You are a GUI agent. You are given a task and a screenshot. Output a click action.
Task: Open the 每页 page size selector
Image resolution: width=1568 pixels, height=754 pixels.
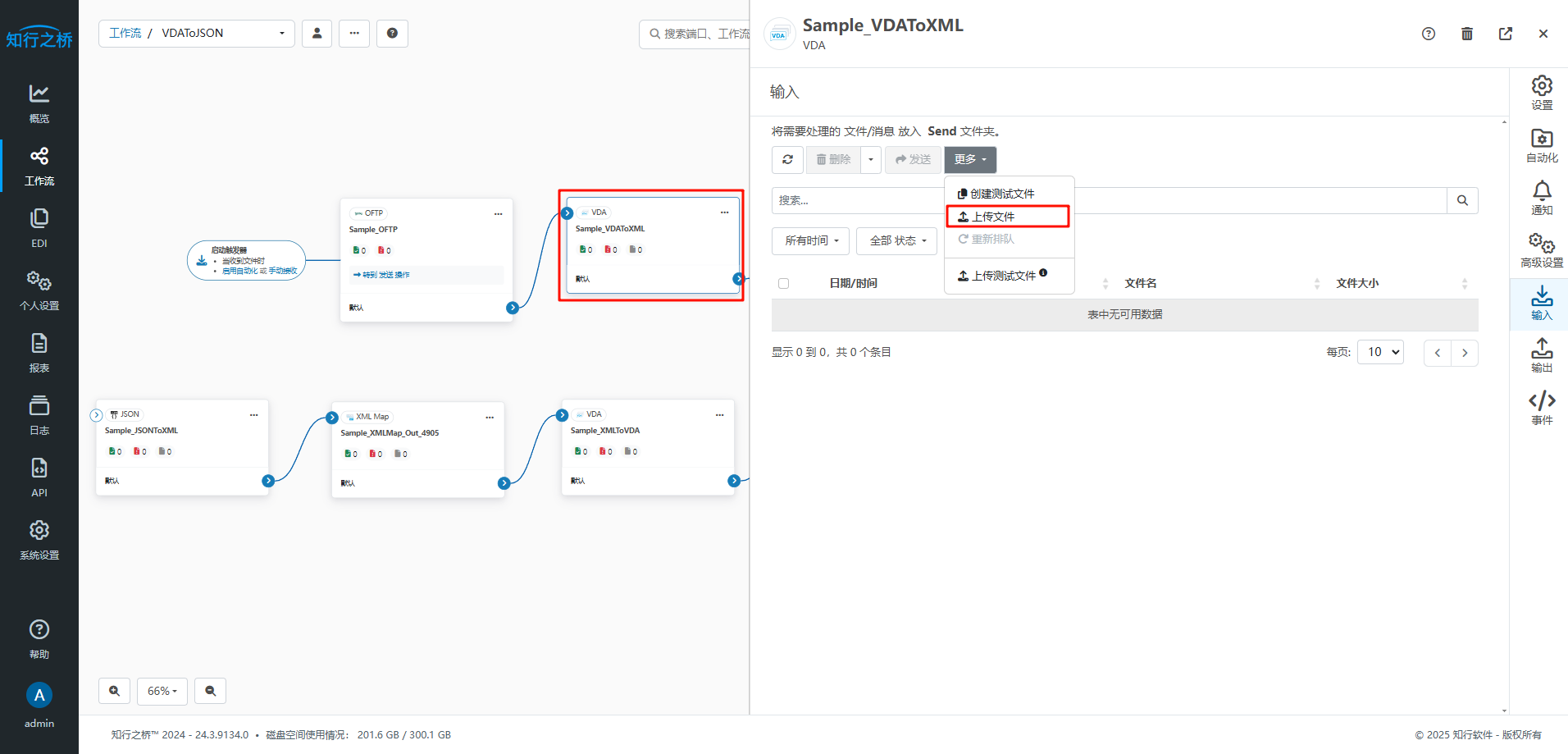click(1380, 352)
